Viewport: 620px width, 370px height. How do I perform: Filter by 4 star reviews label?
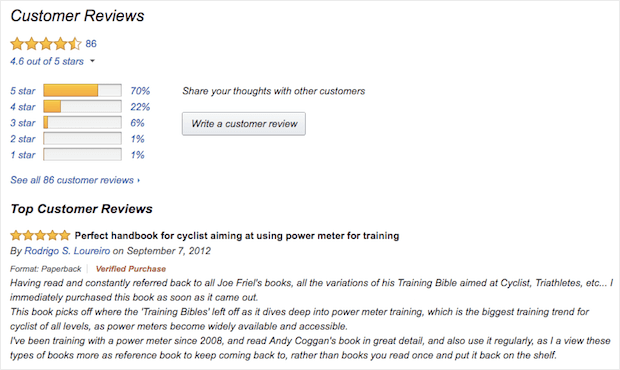(23, 107)
